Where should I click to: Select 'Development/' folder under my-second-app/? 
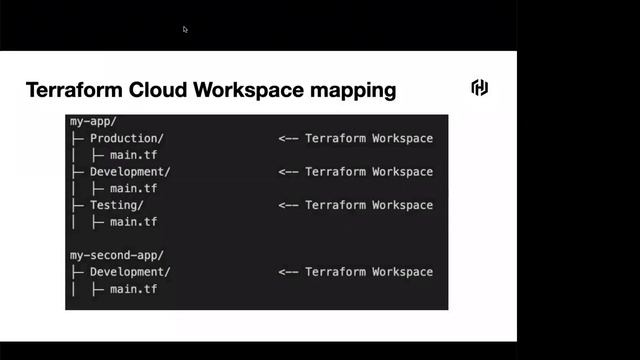point(130,272)
